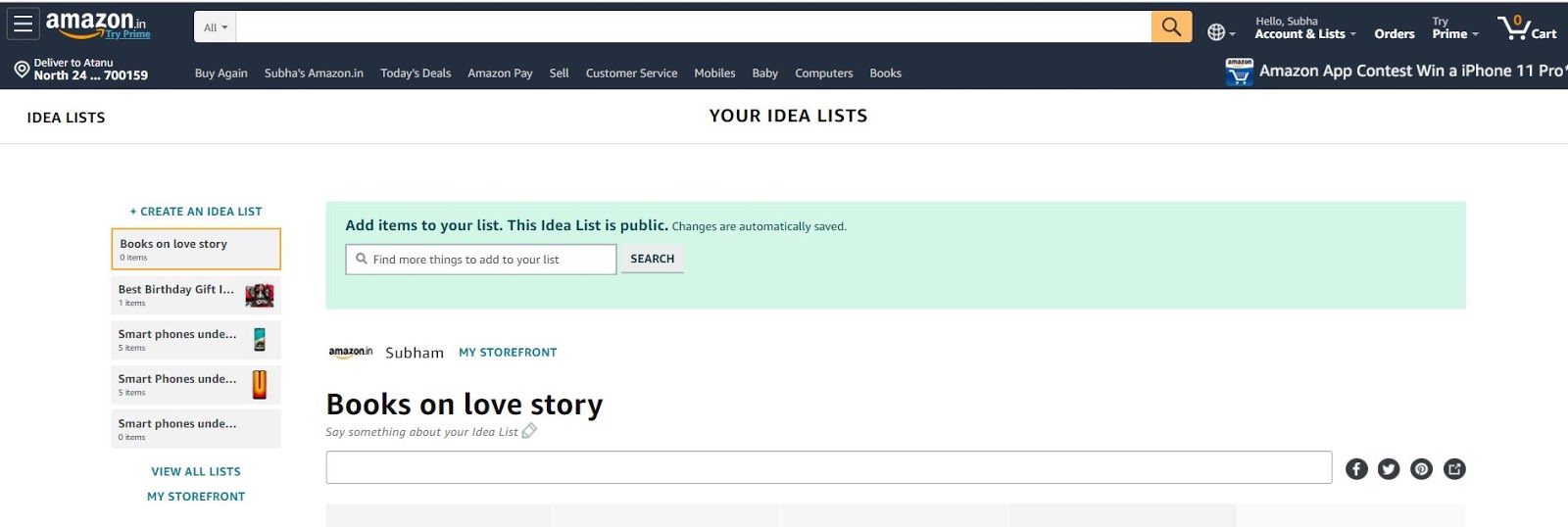Click the share link icon
1568x527 pixels.
pyautogui.click(x=1454, y=469)
